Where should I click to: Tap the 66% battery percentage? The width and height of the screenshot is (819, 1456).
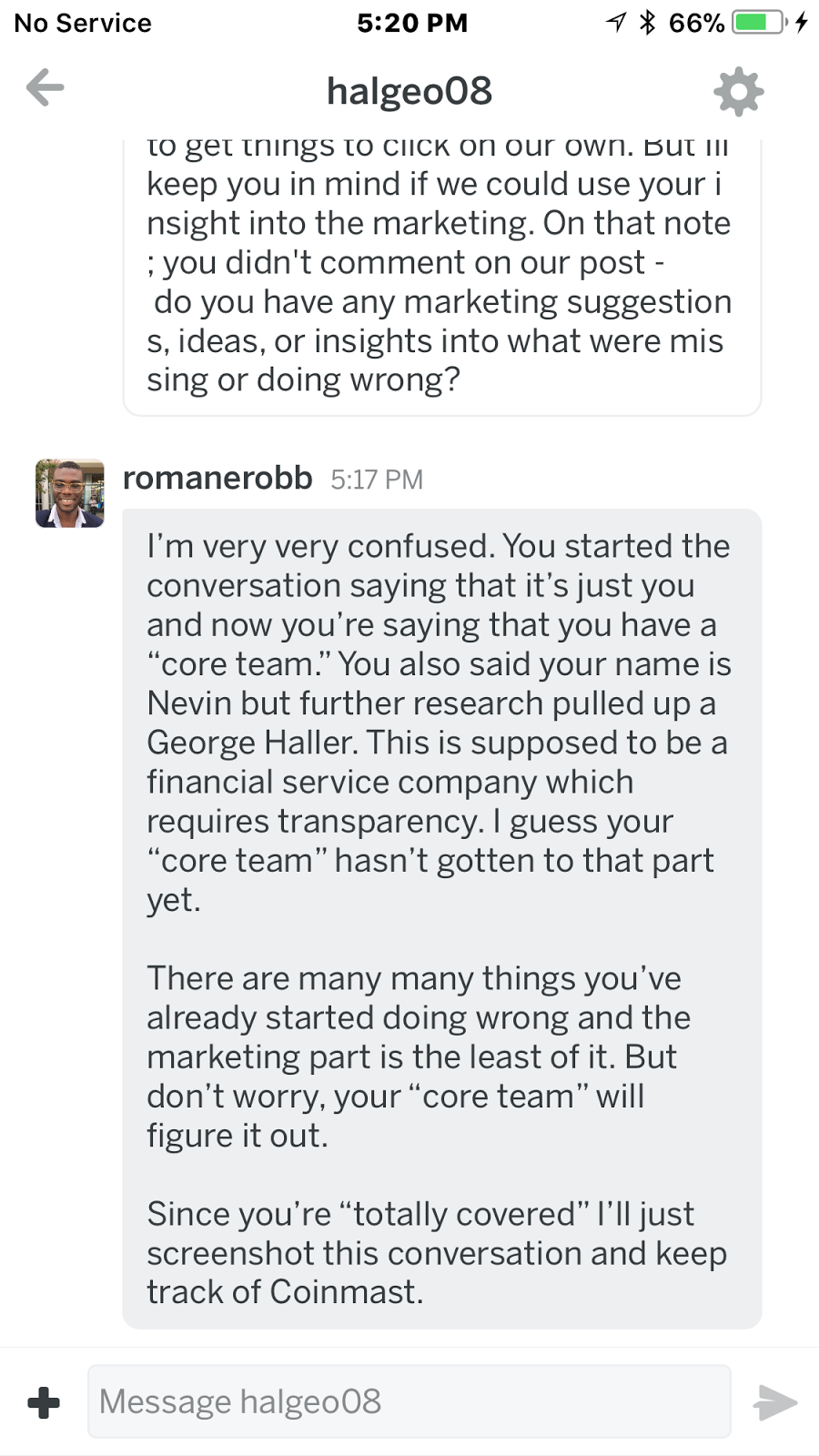coord(696,23)
